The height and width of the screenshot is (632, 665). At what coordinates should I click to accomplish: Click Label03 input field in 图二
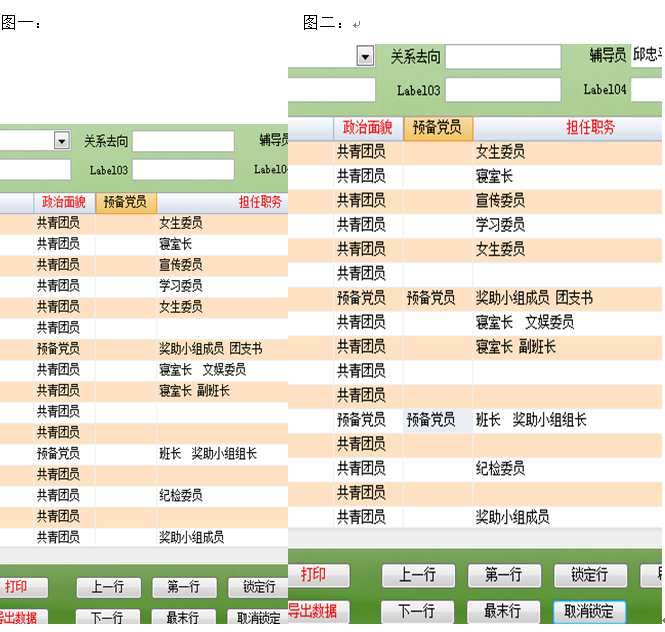click(x=503, y=89)
